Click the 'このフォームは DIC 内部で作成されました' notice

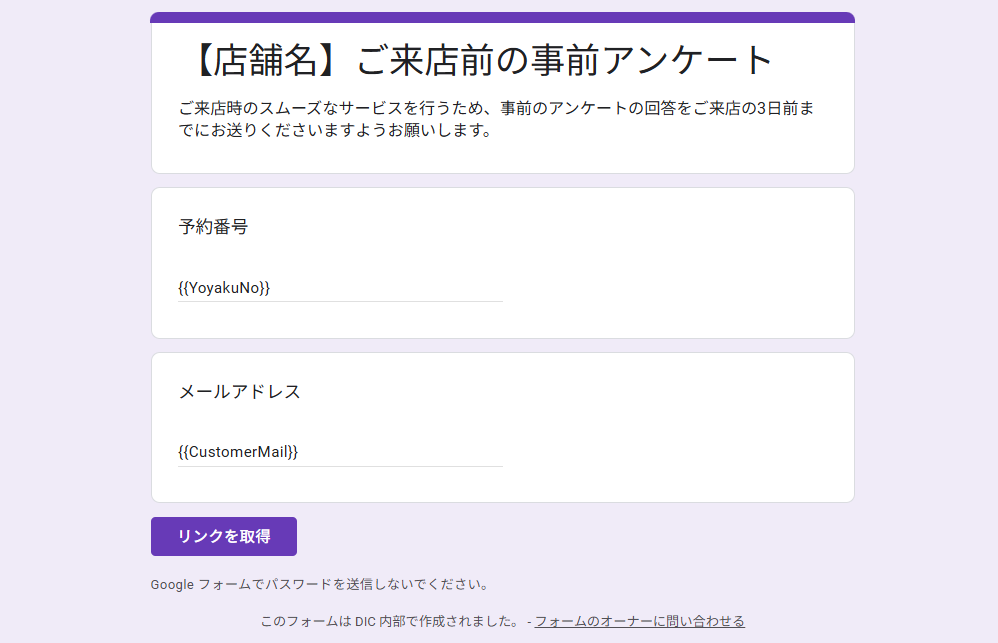388,621
